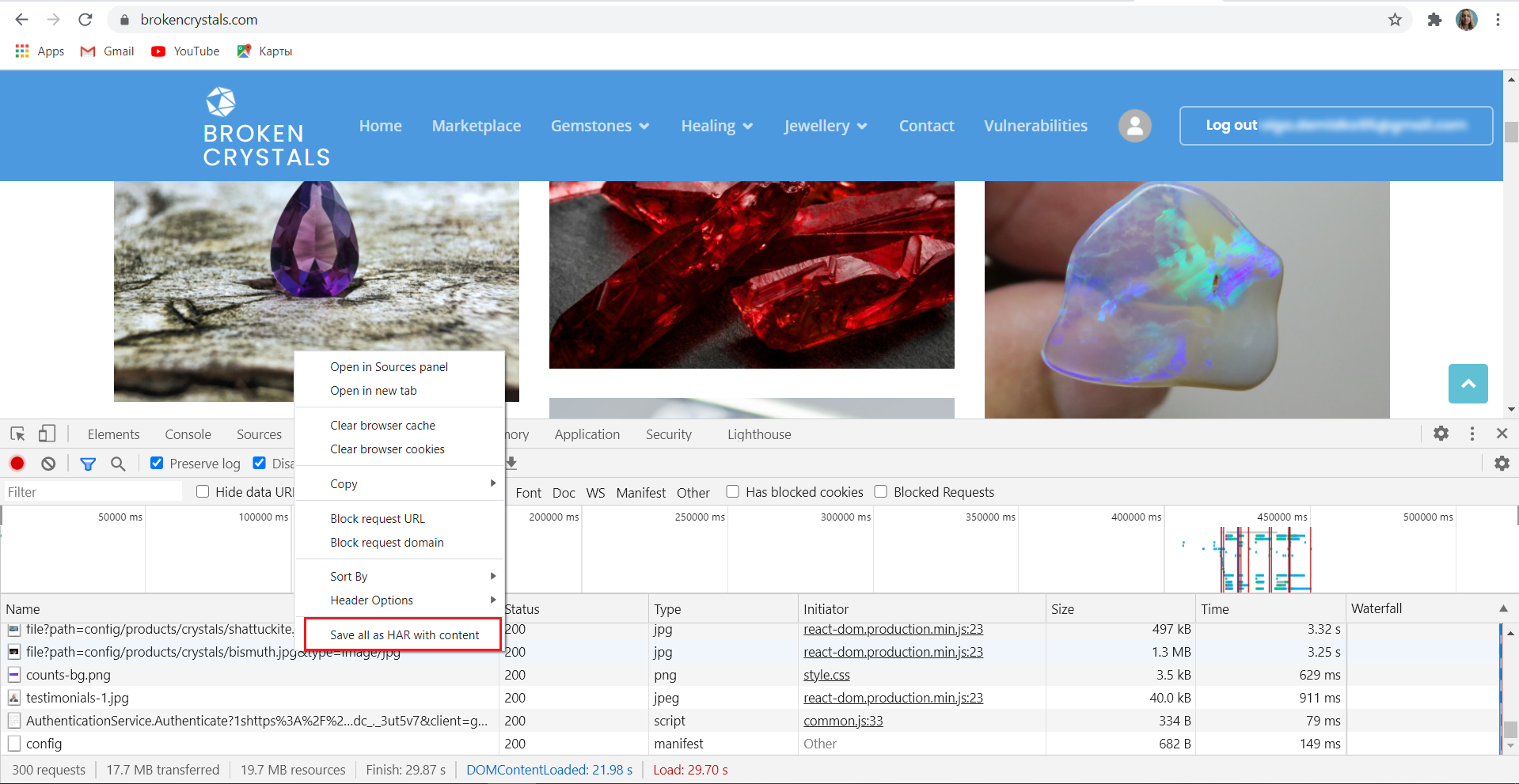Open the Chrome extensions puzzle icon
Image resolution: width=1519 pixels, height=784 pixels.
1434,20
